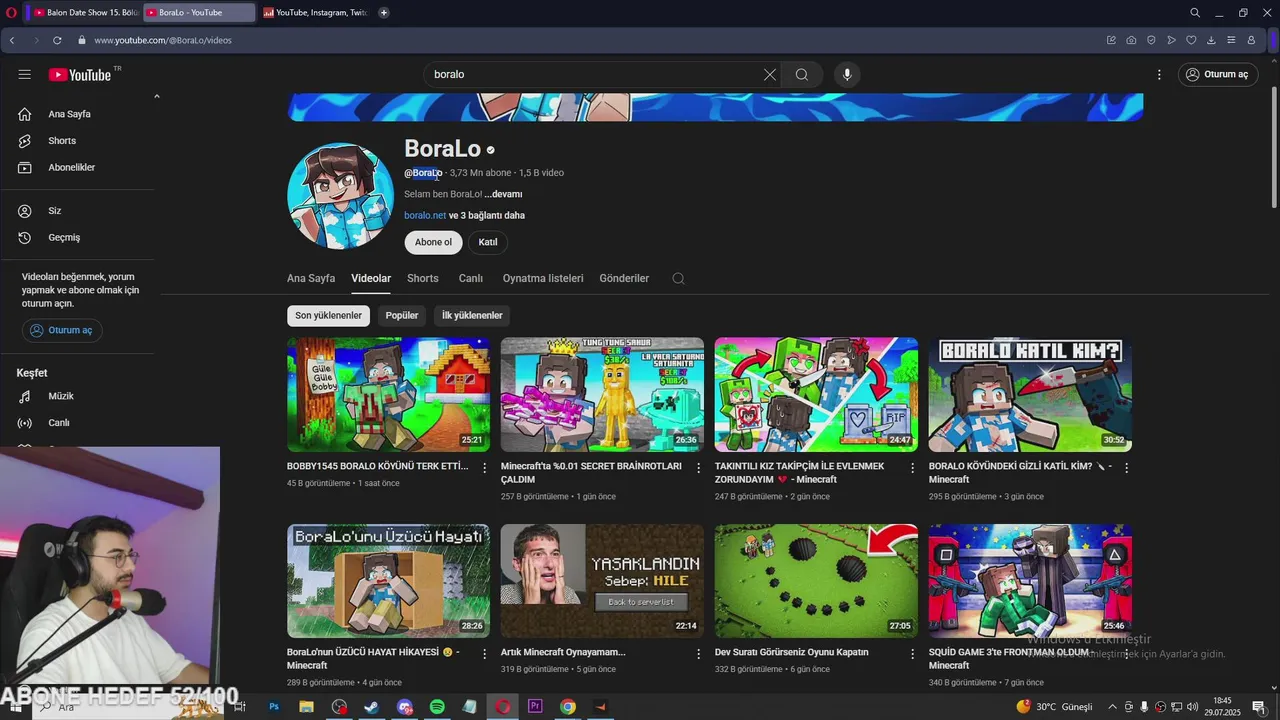Start voice search with microphone icon

[847, 74]
